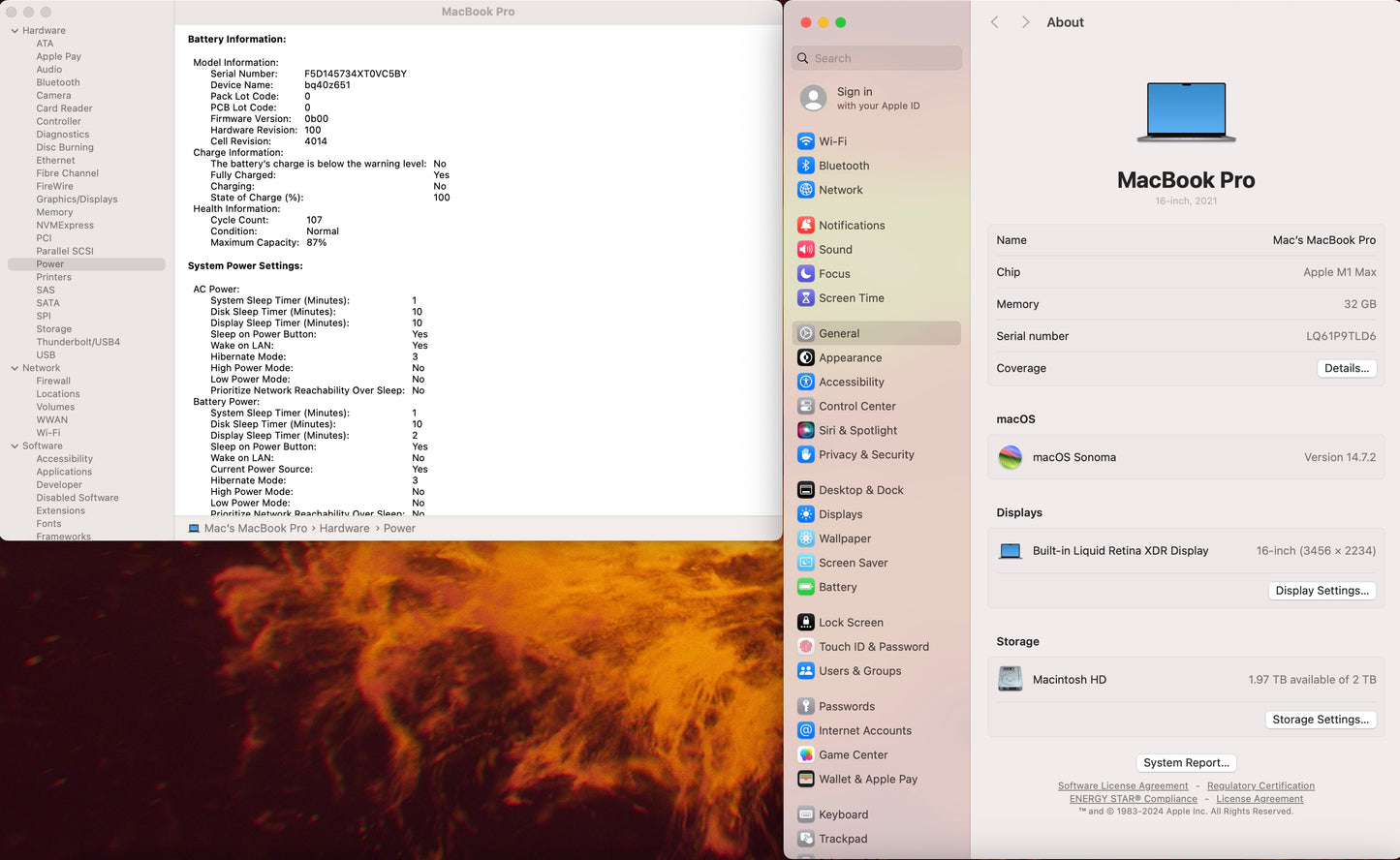Collapse the Network section in sidebar
The width and height of the screenshot is (1400, 860).
[x=15, y=368]
